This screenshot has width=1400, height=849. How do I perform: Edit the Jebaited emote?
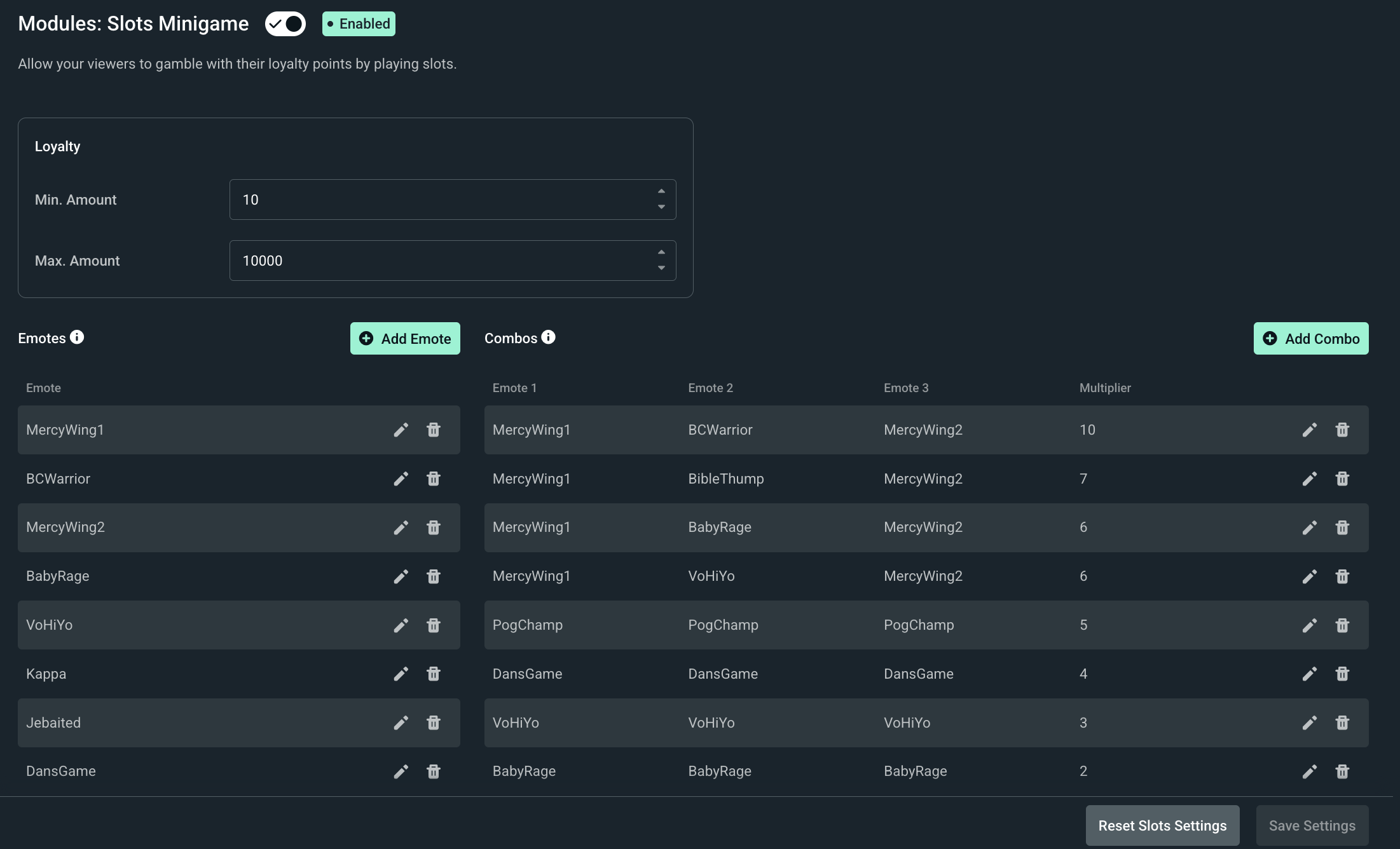401,723
